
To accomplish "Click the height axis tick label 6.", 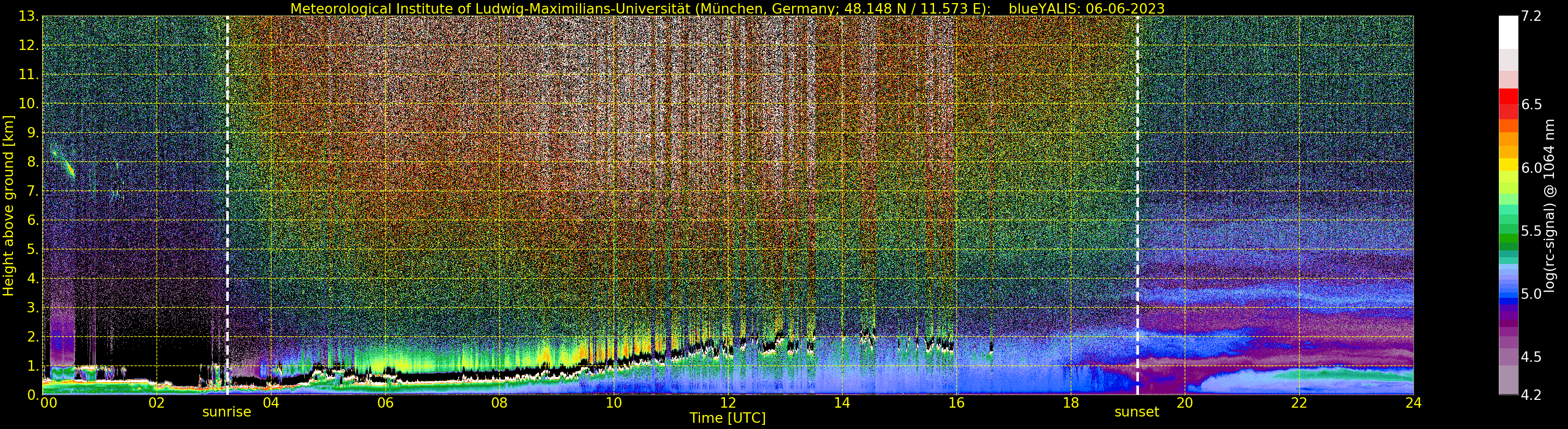I will pos(33,220).
